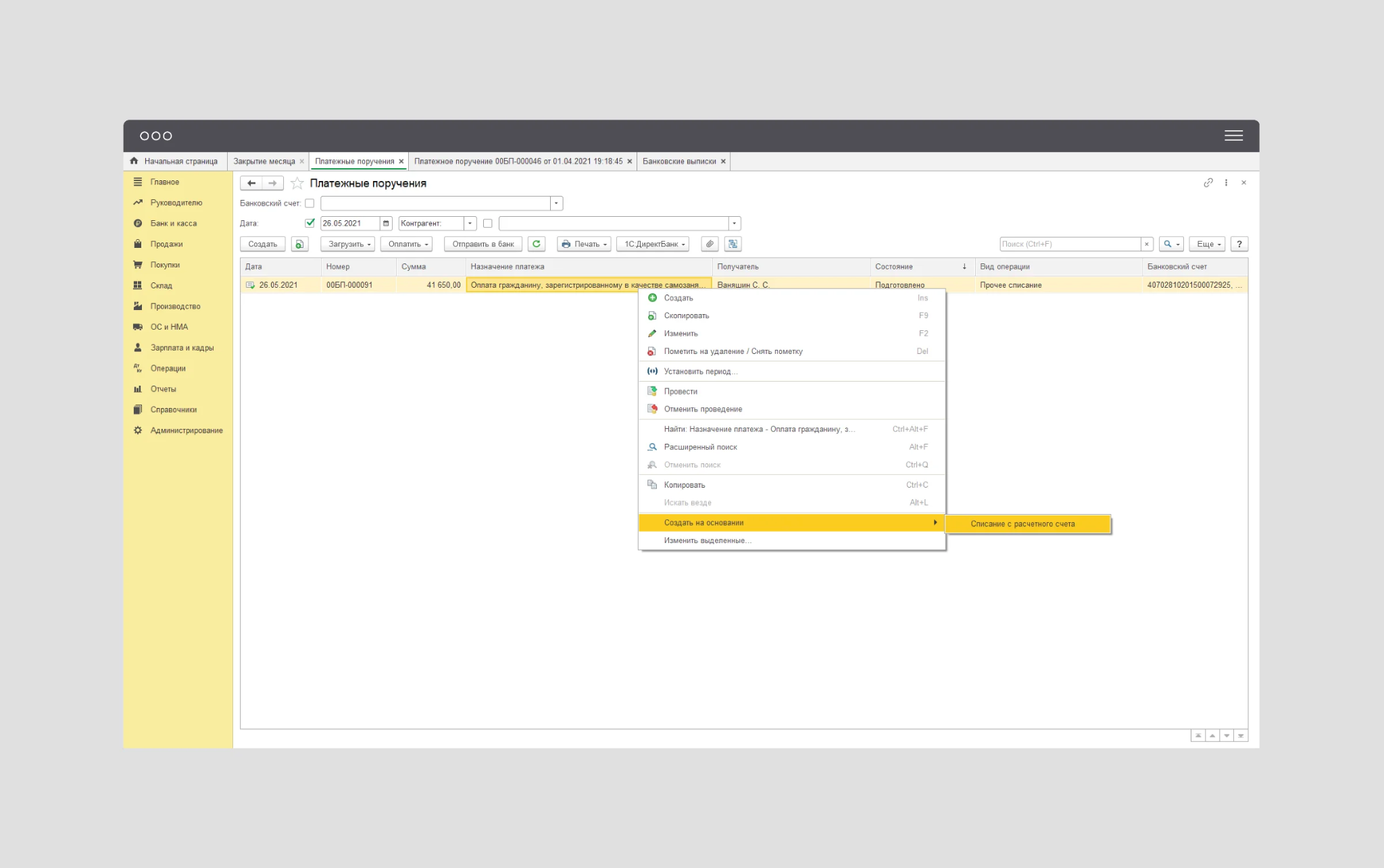Enable the Банковский счет filter checkbox
1384x868 pixels.
[x=310, y=203]
